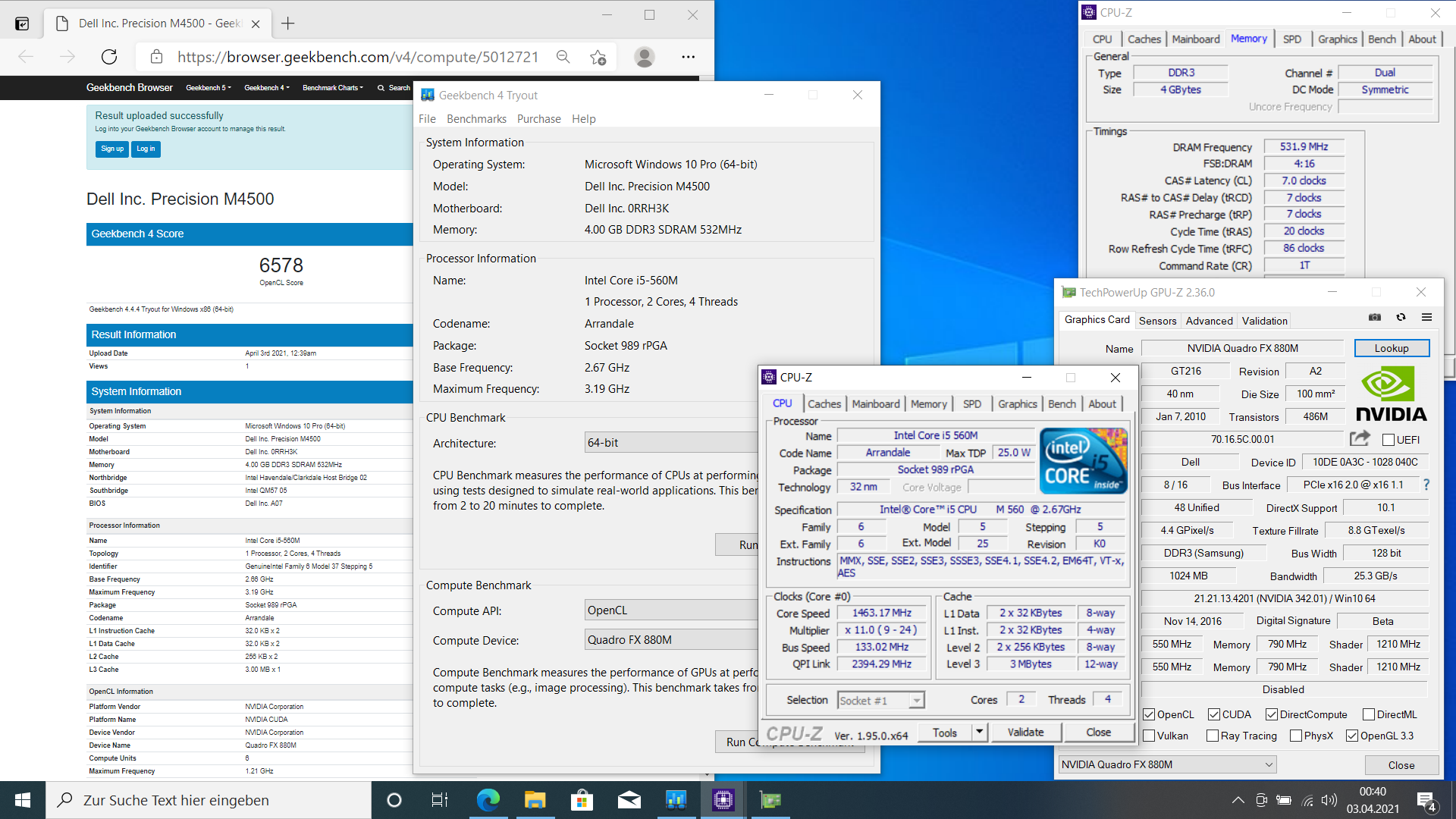Switch to CPU-Z taskbar icon
The width and height of the screenshot is (1456, 819).
(723, 800)
